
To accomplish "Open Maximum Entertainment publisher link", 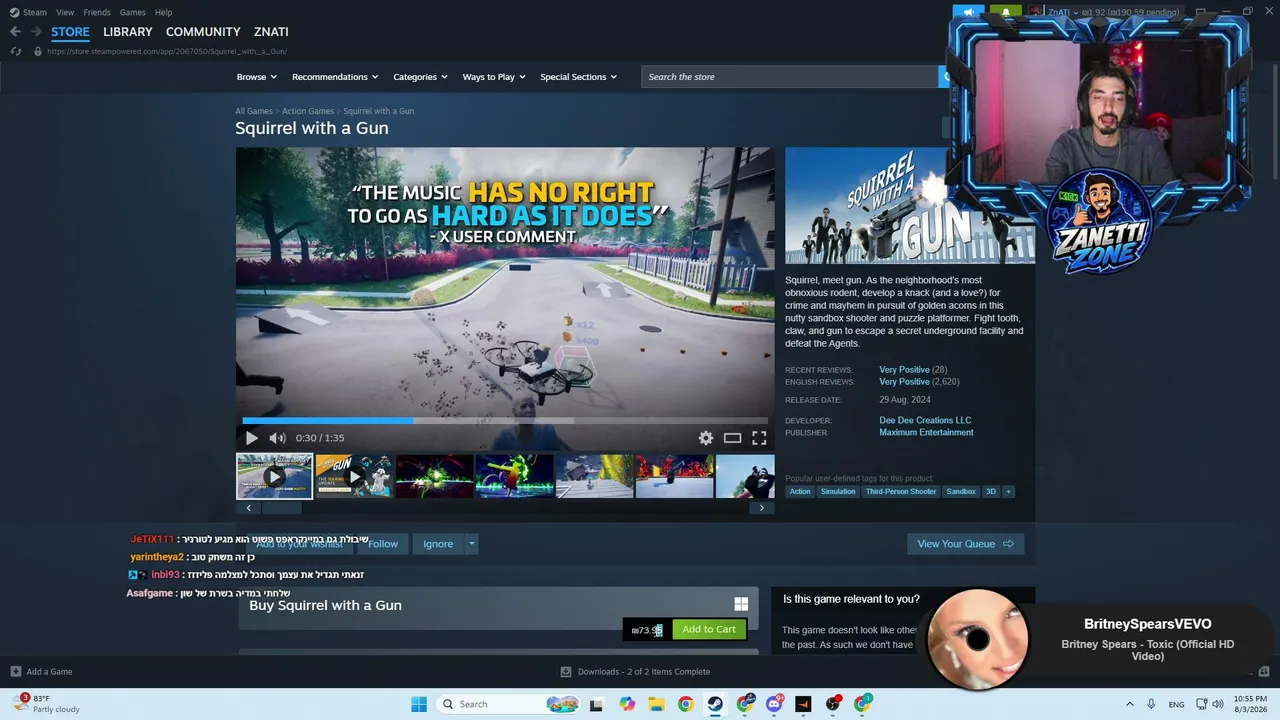I will tap(926, 433).
